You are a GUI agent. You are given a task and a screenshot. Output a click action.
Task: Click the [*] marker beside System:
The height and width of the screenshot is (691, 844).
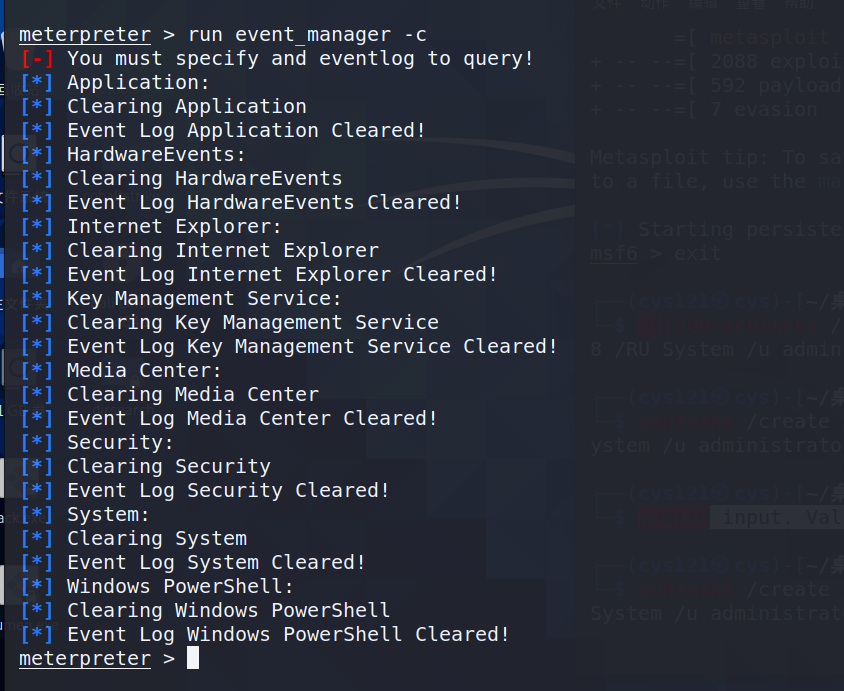click(x=37, y=515)
